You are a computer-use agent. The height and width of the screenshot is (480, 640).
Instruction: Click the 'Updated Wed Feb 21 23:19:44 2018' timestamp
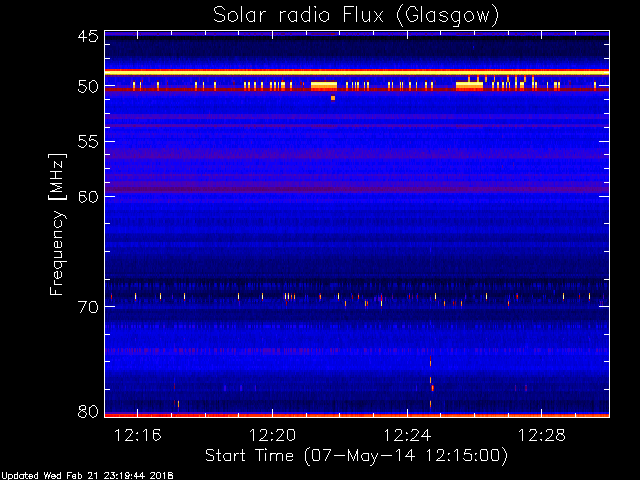(x=87, y=476)
